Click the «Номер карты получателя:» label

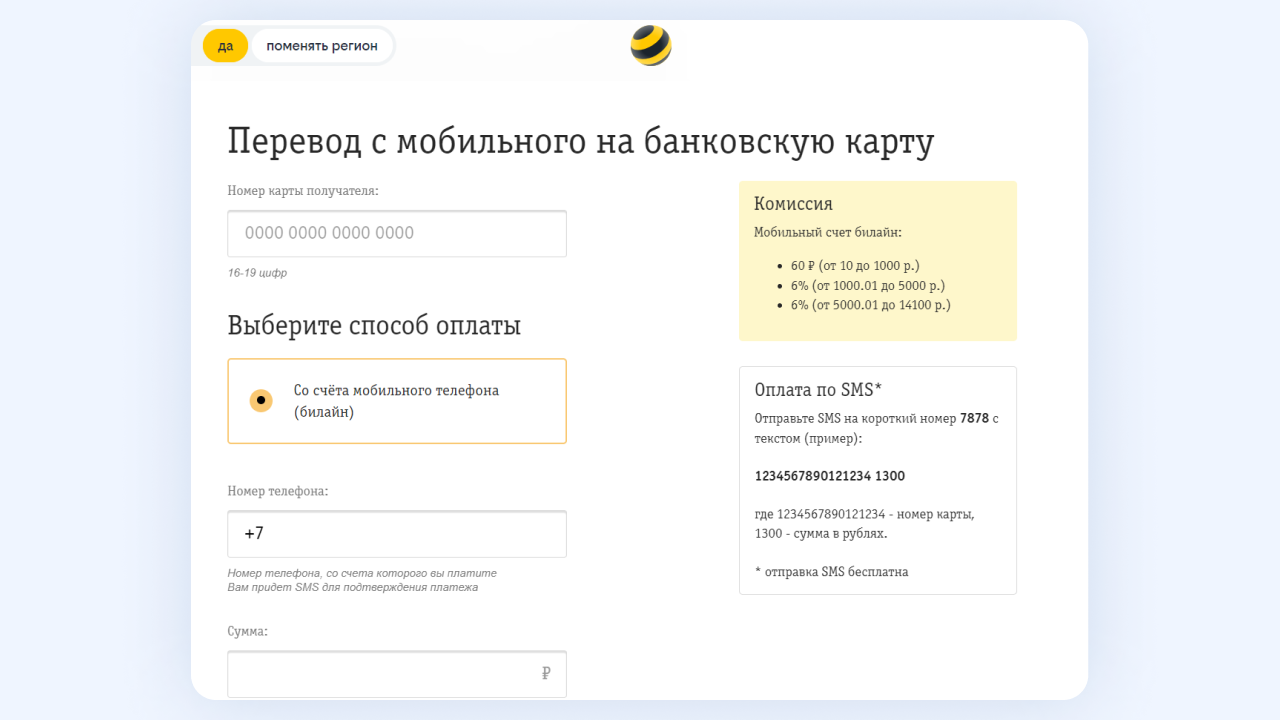coord(303,191)
